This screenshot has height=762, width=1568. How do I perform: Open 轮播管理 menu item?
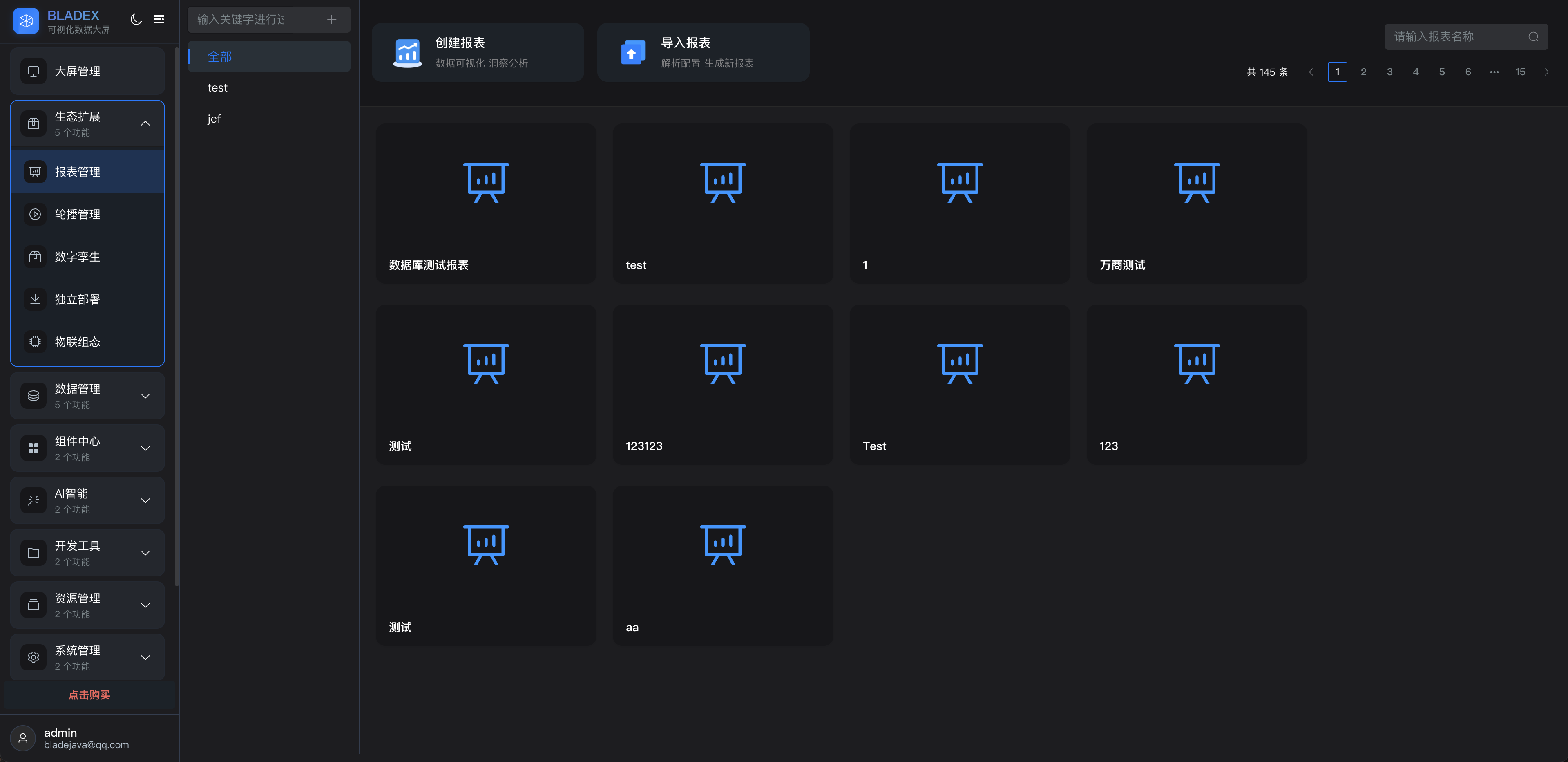pyautogui.click(x=88, y=214)
